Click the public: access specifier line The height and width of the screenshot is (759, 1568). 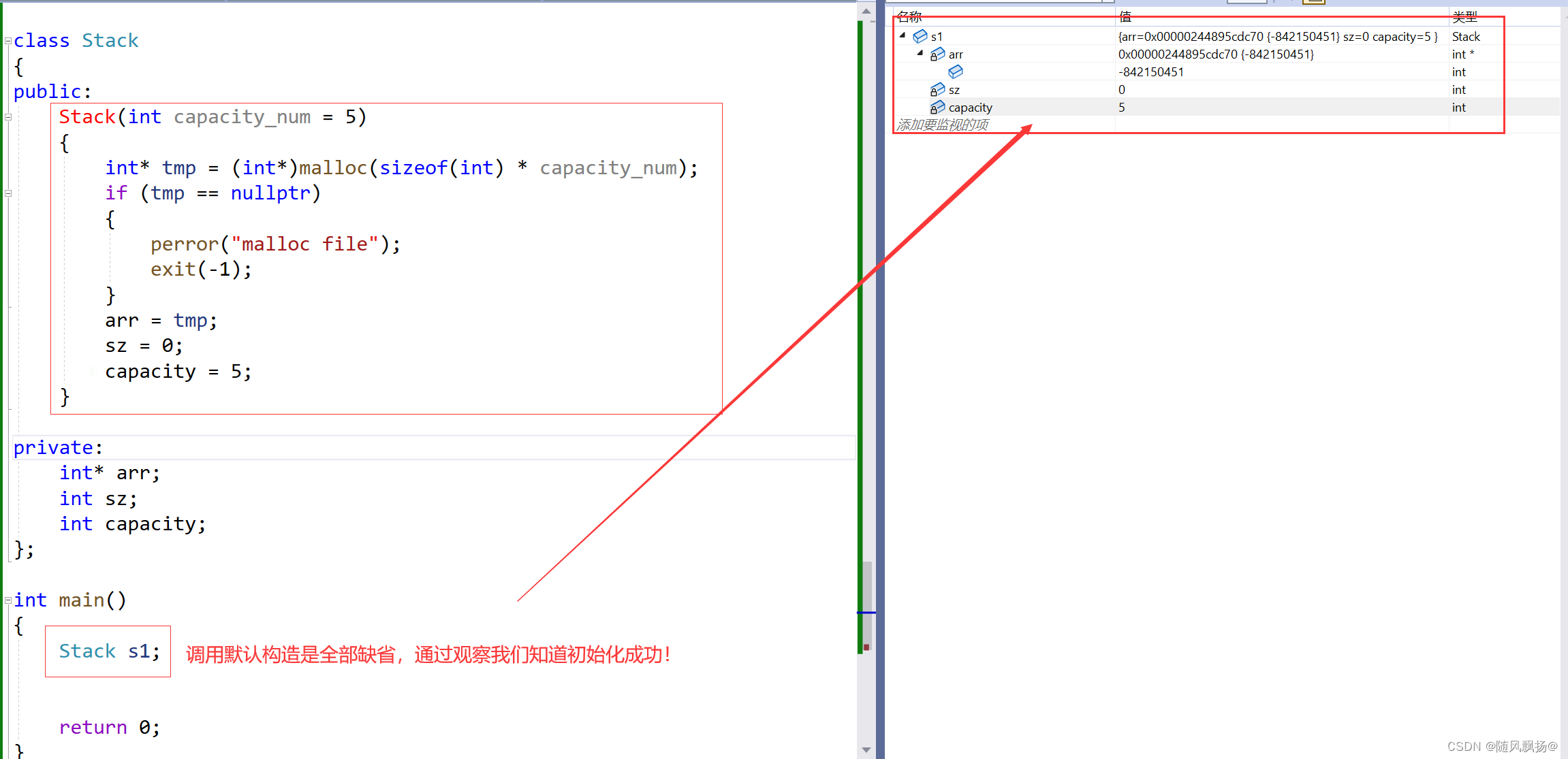click(x=52, y=91)
